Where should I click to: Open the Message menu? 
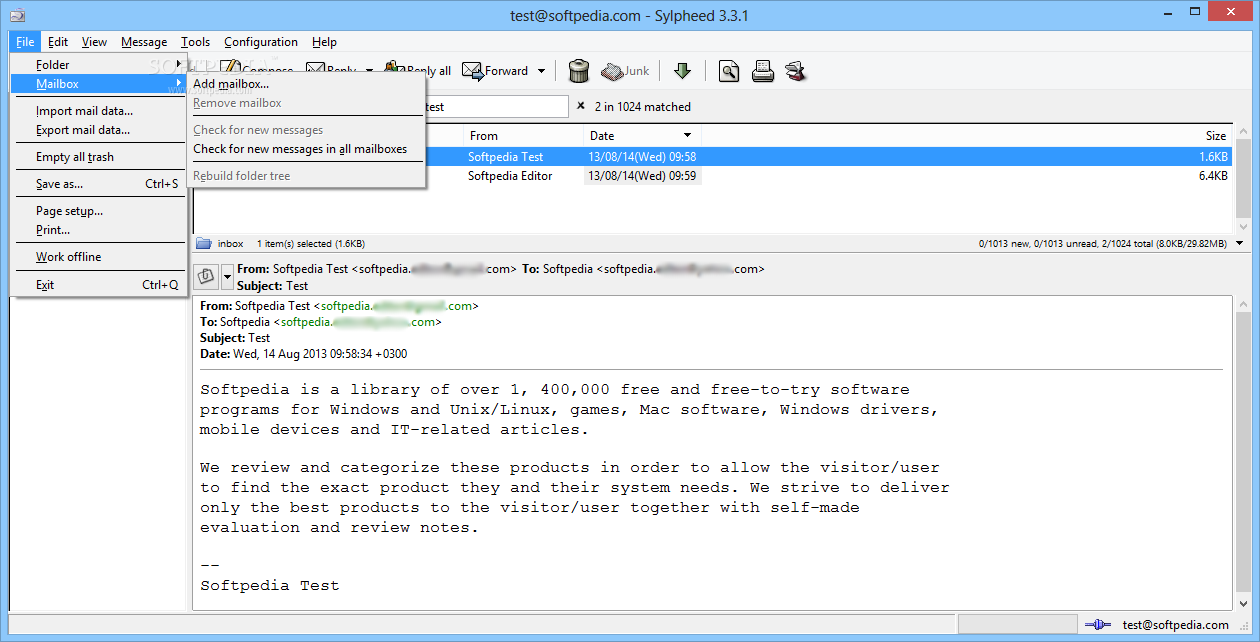144,42
